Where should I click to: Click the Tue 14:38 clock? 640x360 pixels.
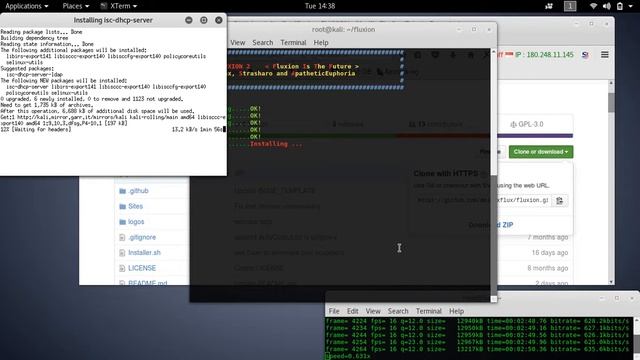pos(320,6)
